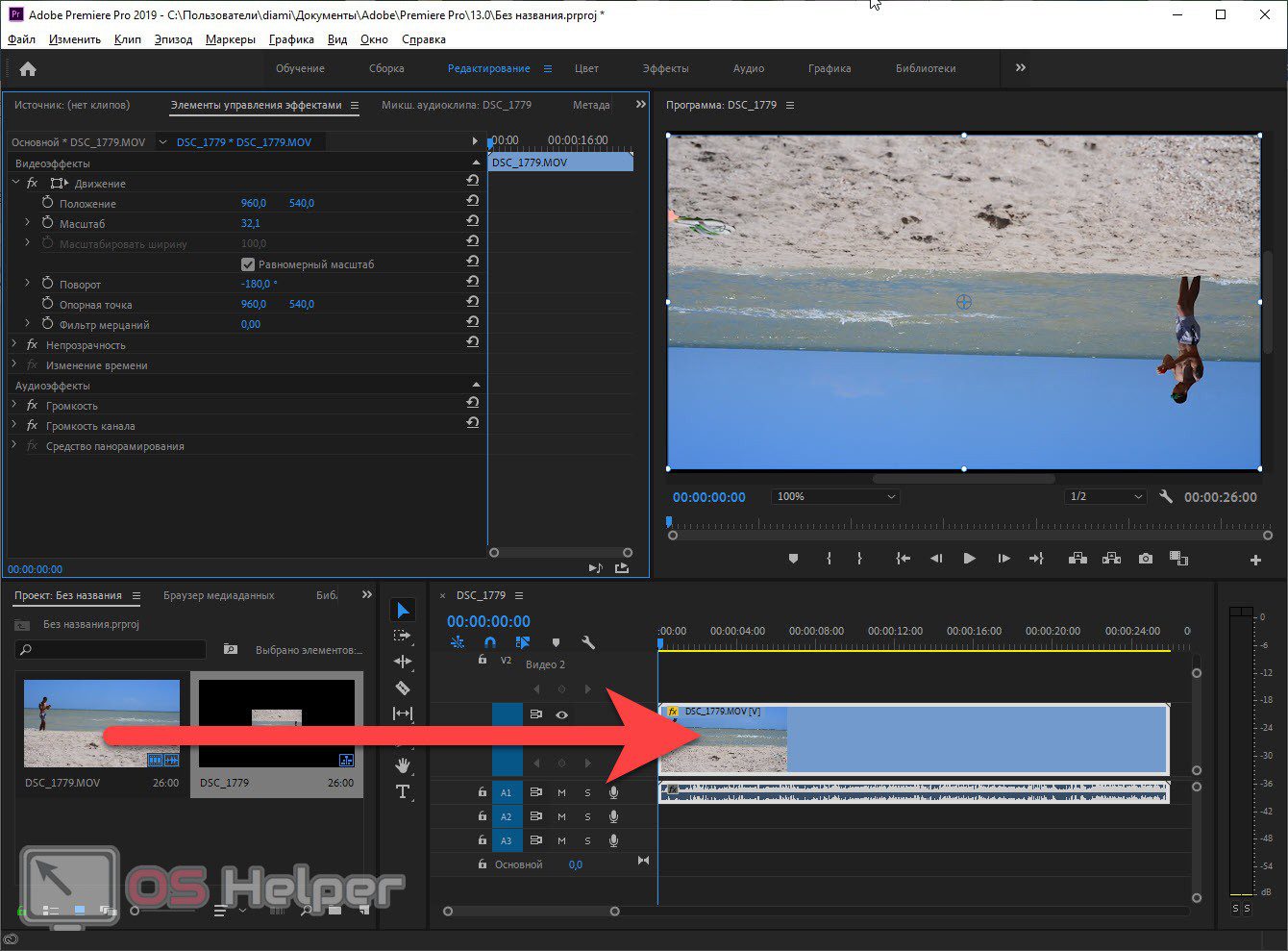Add marker in timeline header

pyautogui.click(x=556, y=642)
